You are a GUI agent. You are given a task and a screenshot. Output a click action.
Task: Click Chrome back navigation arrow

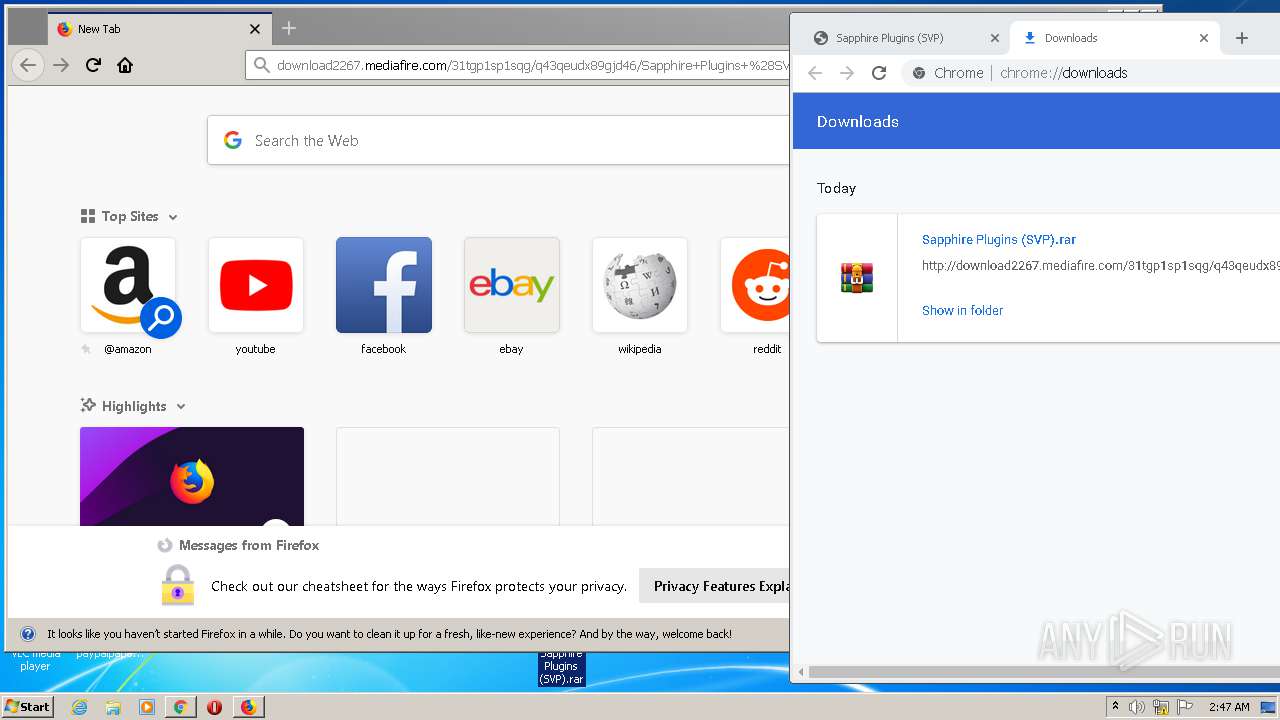point(815,73)
